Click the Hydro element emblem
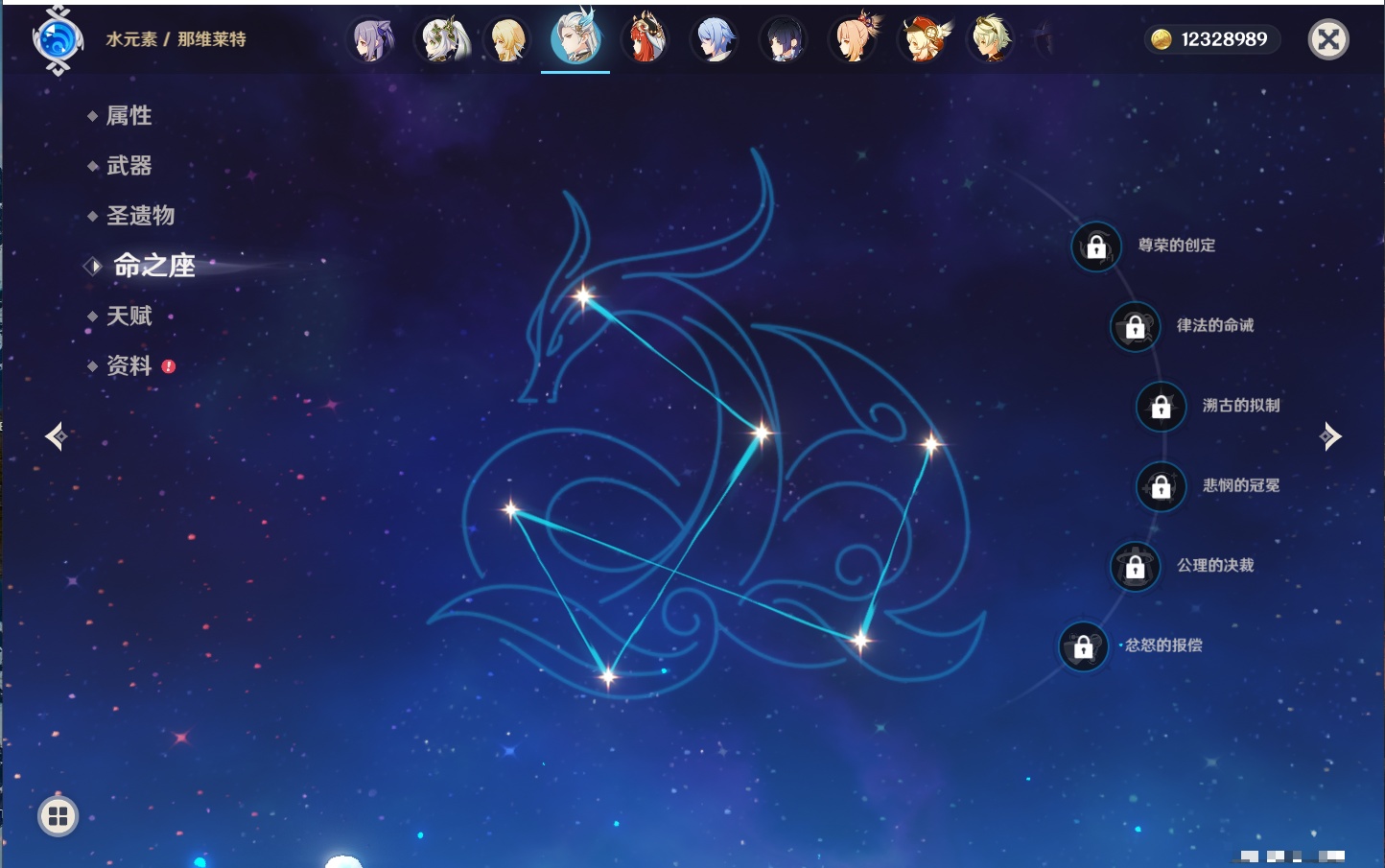The image size is (1385, 868). click(x=58, y=40)
